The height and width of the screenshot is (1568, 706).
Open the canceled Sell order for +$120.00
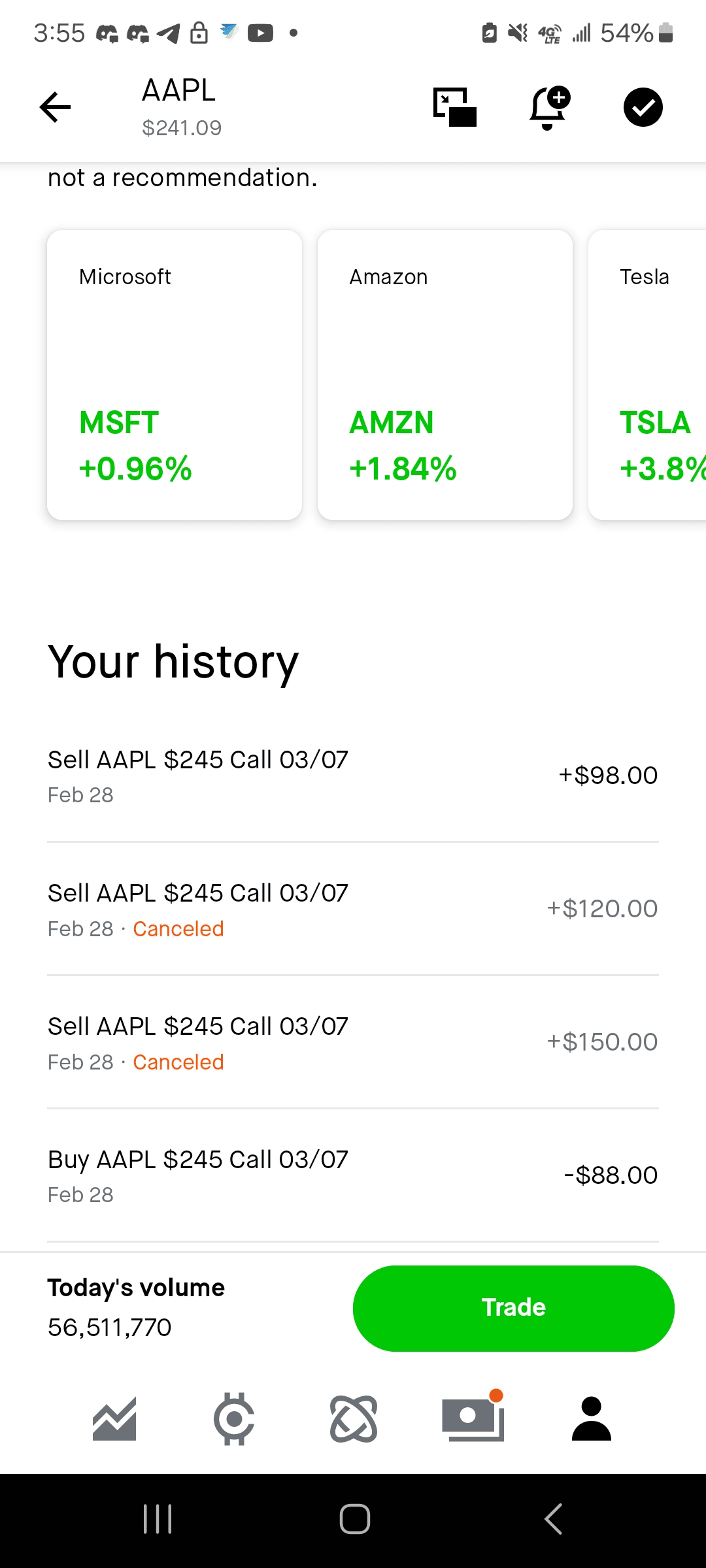pyautogui.click(x=353, y=909)
